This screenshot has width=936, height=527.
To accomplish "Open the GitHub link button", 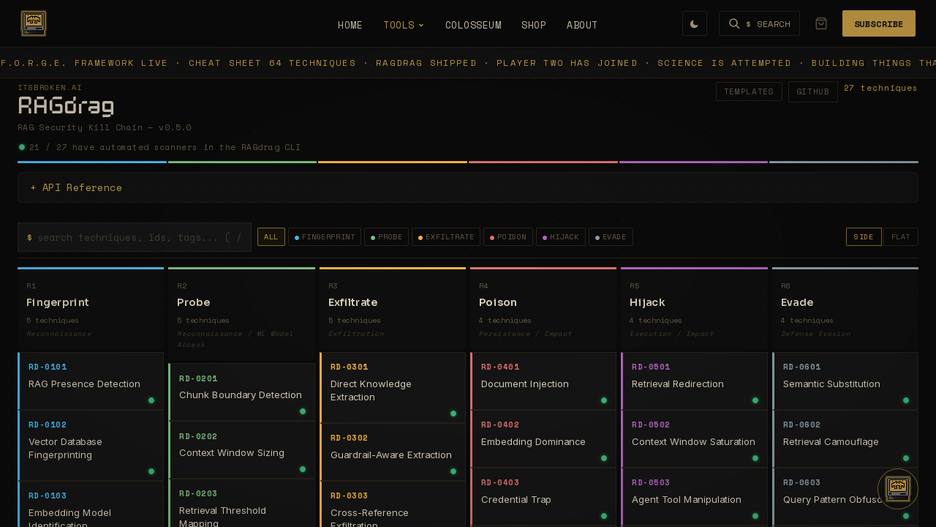I will pos(812,91).
